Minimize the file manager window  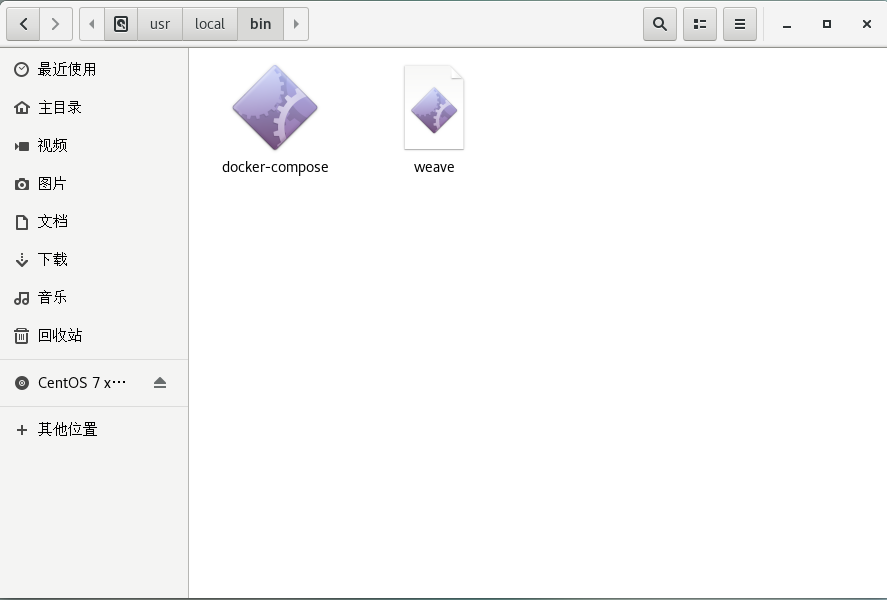(787, 24)
